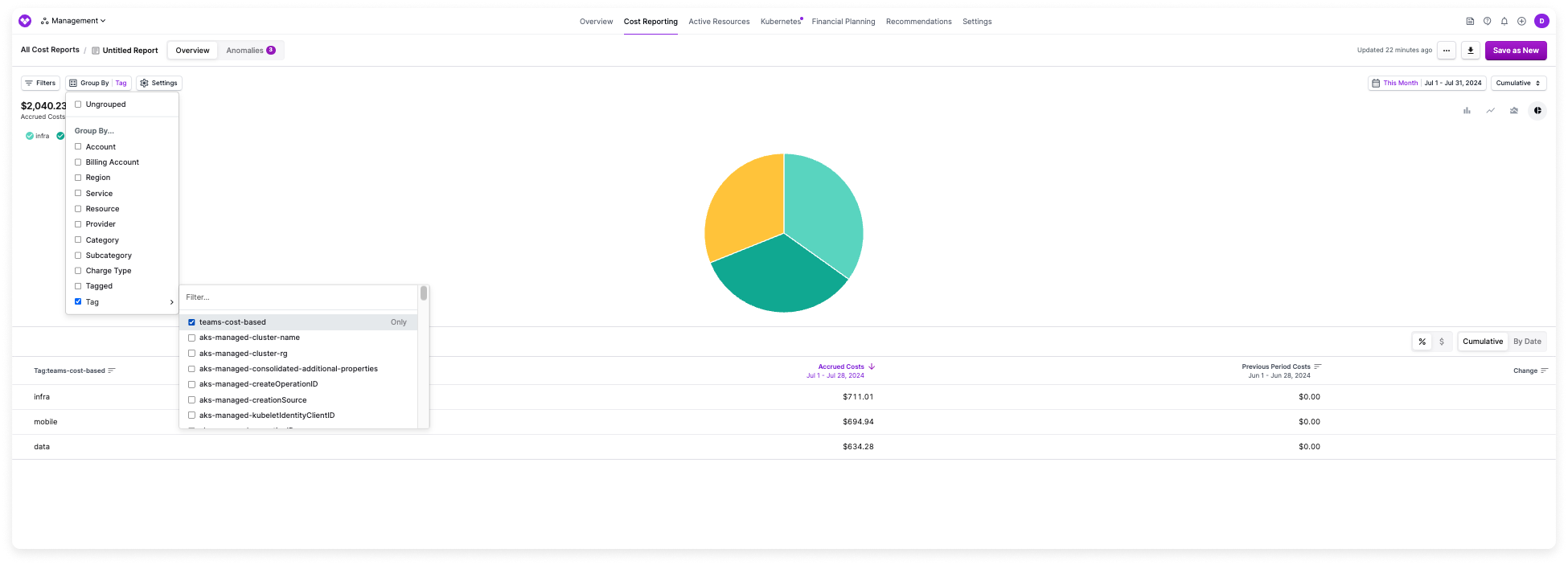The height and width of the screenshot is (565, 1568).
Task: Check the Provider checkbox
Action: [x=78, y=223]
